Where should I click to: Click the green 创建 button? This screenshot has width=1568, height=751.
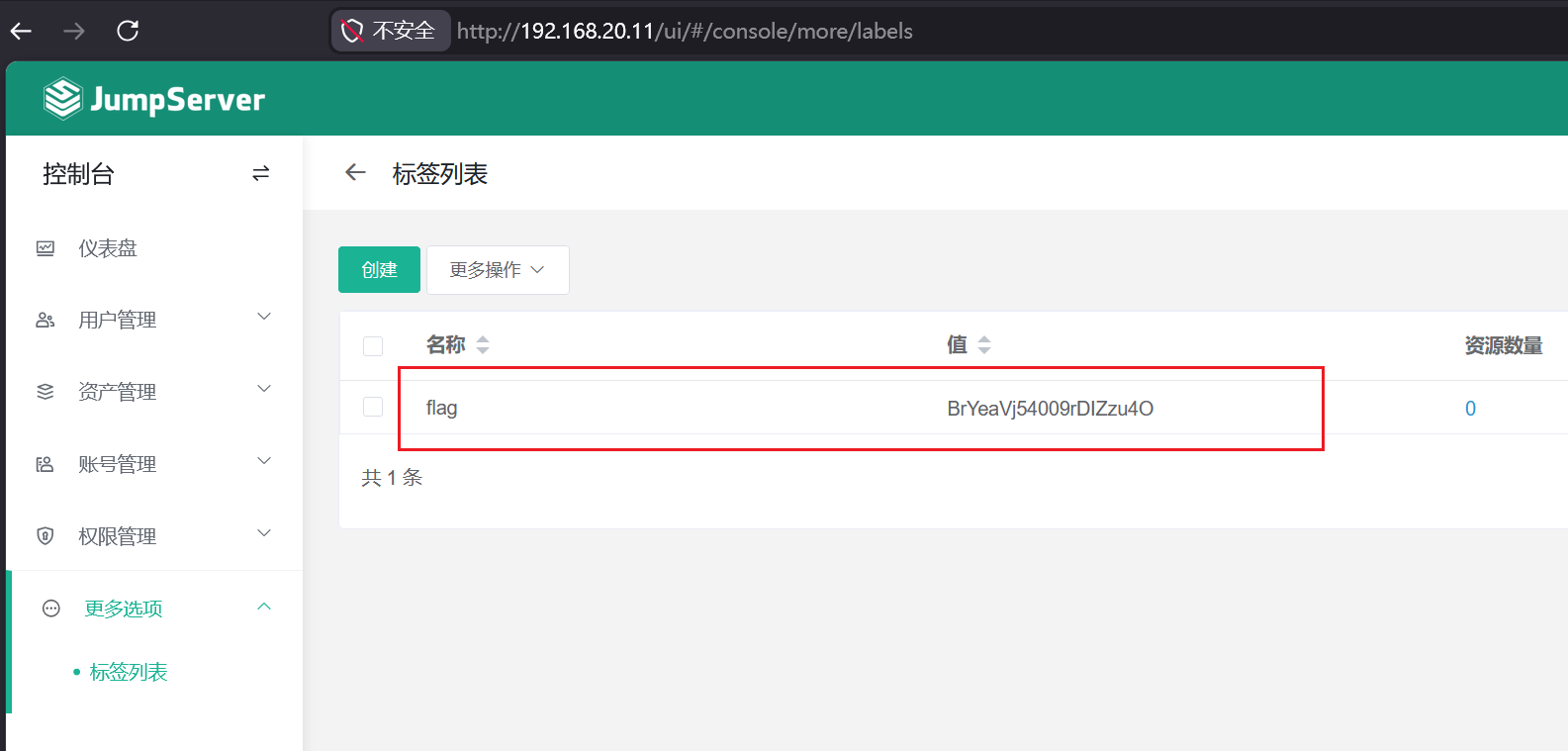point(379,270)
